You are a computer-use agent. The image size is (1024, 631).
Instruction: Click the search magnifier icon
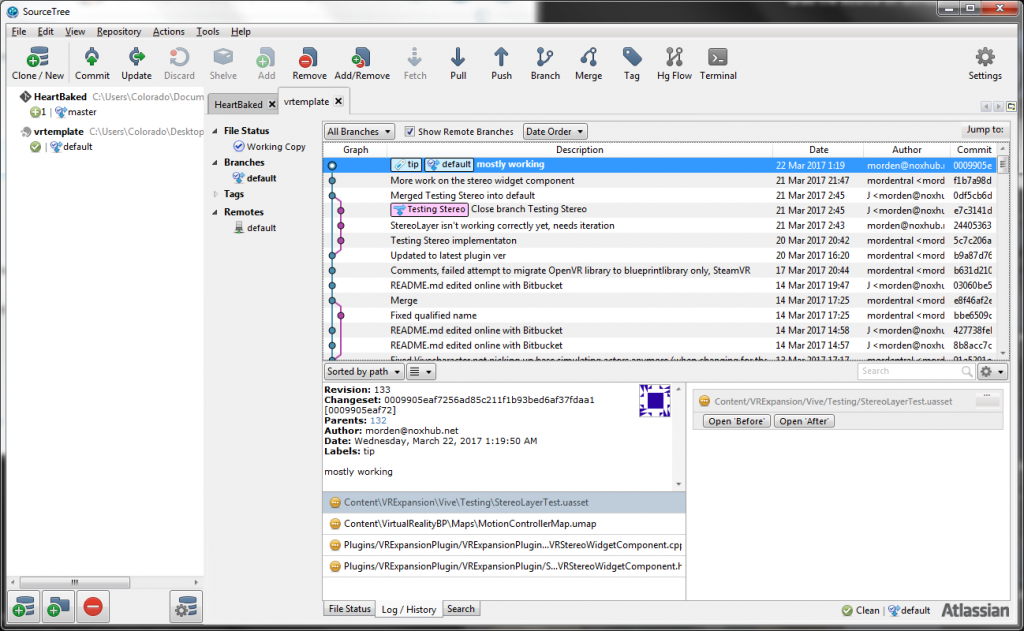pos(967,372)
